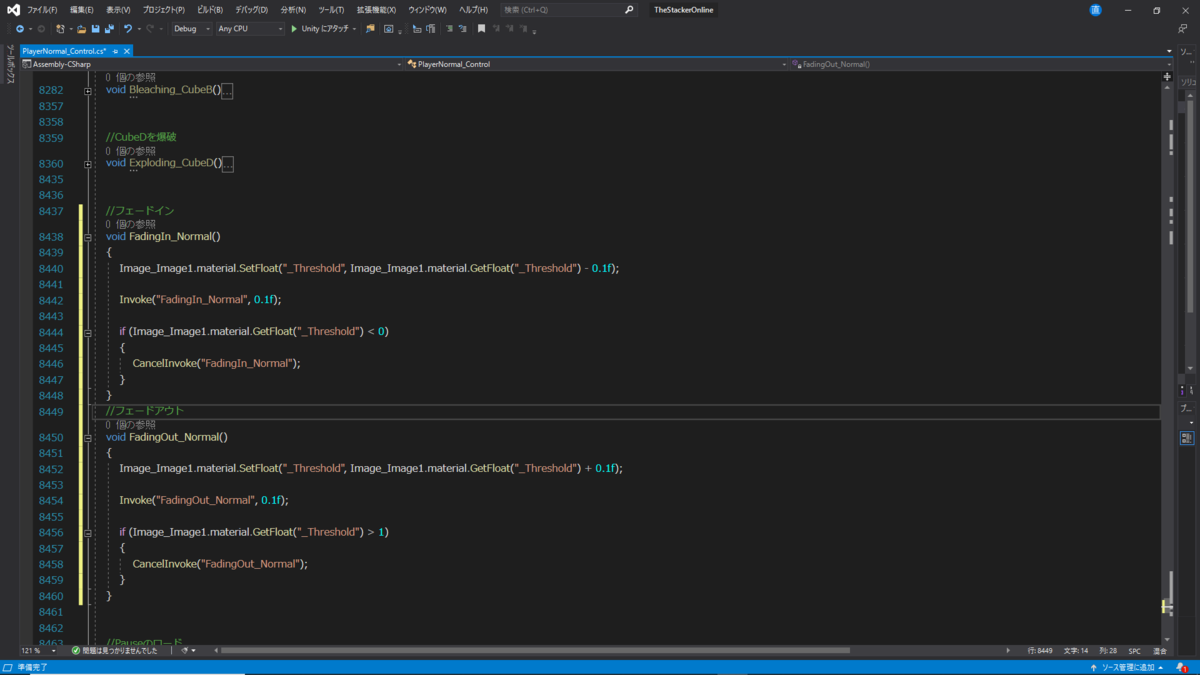Open the Unity attach button dropdown arrow
Viewport: 1200px width, 675px height.
[x=355, y=29]
